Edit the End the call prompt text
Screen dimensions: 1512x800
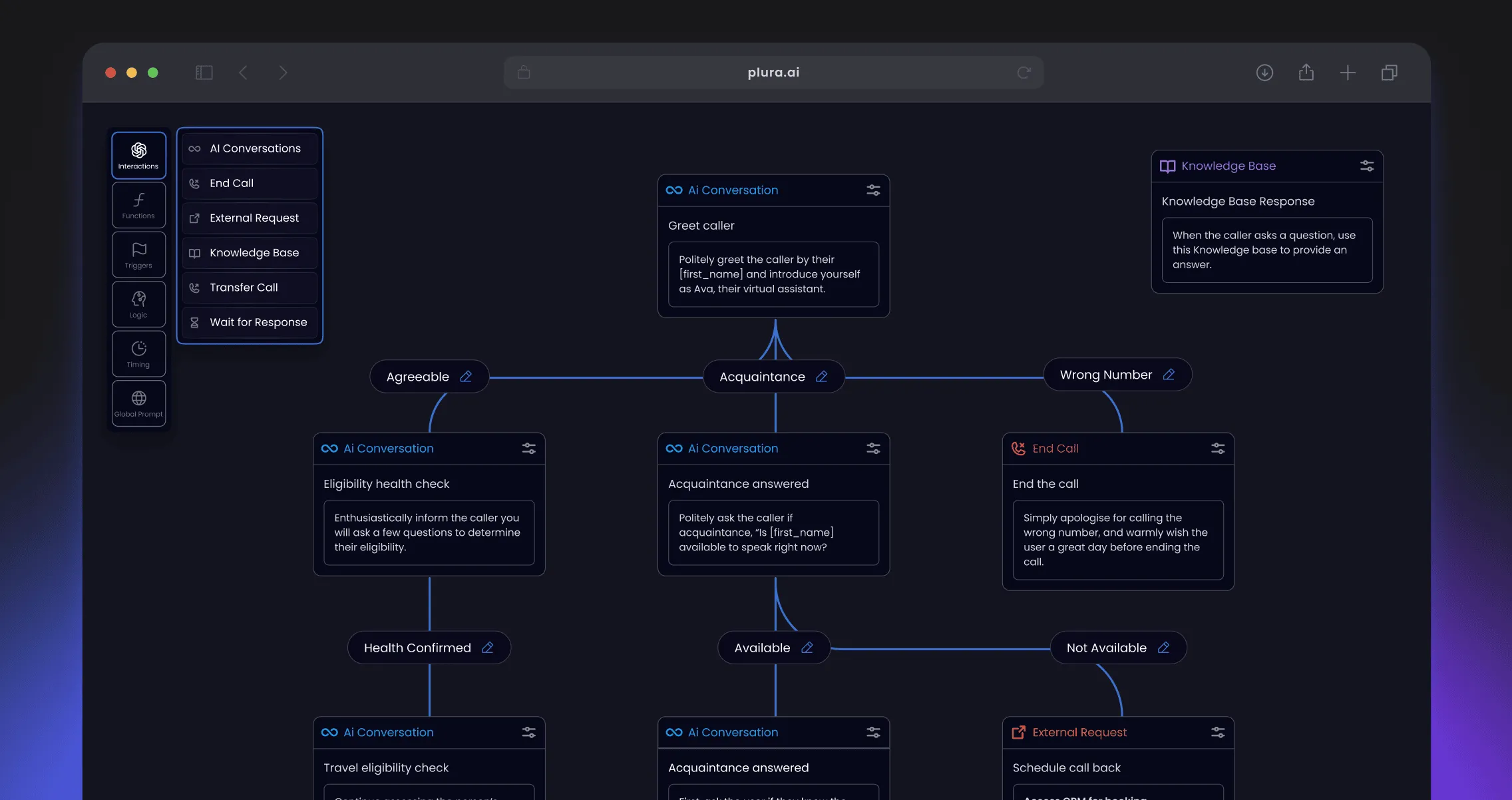pyautogui.click(x=1118, y=540)
